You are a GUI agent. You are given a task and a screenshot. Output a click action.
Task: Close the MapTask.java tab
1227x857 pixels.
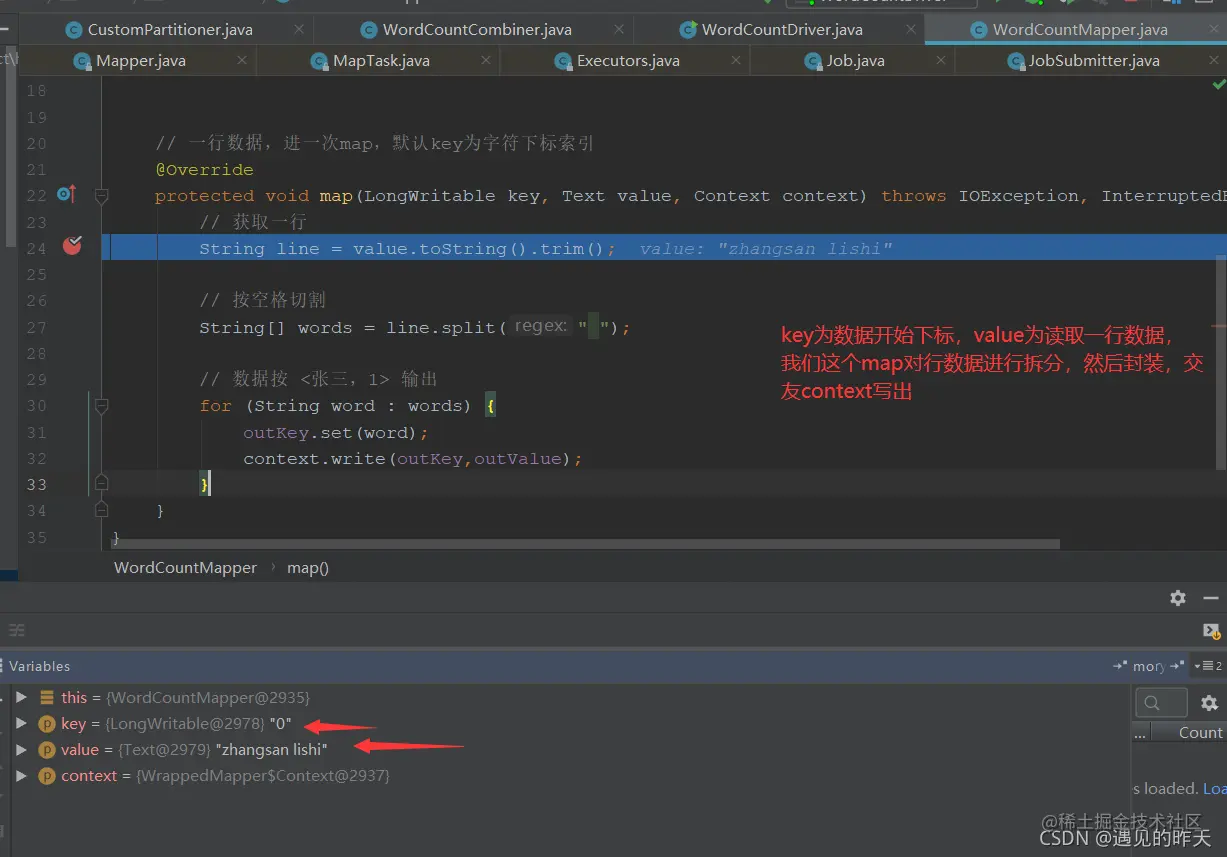[486, 61]
